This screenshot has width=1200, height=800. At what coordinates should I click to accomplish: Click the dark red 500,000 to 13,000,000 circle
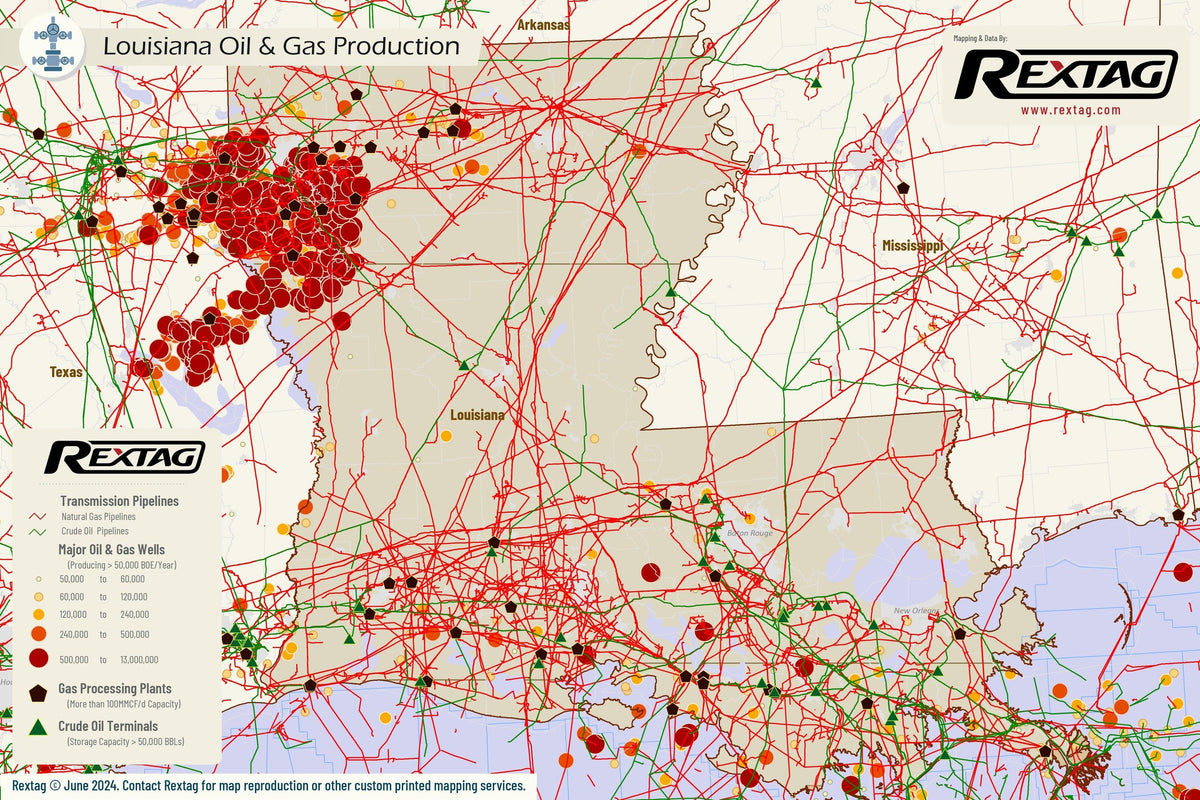tap(38, 658)
